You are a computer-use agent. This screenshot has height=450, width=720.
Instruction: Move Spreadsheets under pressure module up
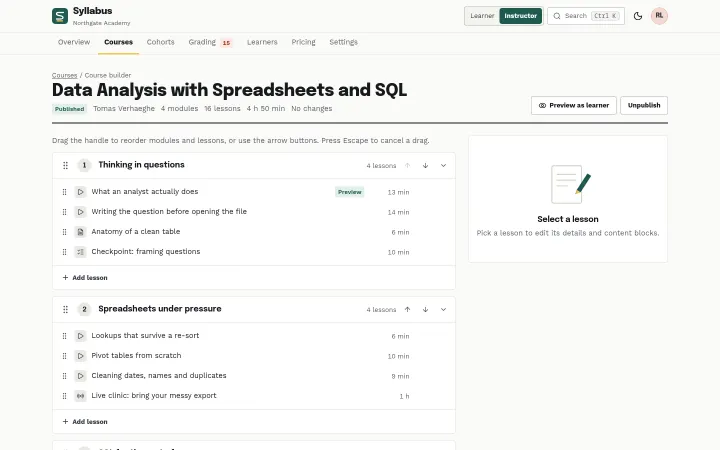pos(407,309)
